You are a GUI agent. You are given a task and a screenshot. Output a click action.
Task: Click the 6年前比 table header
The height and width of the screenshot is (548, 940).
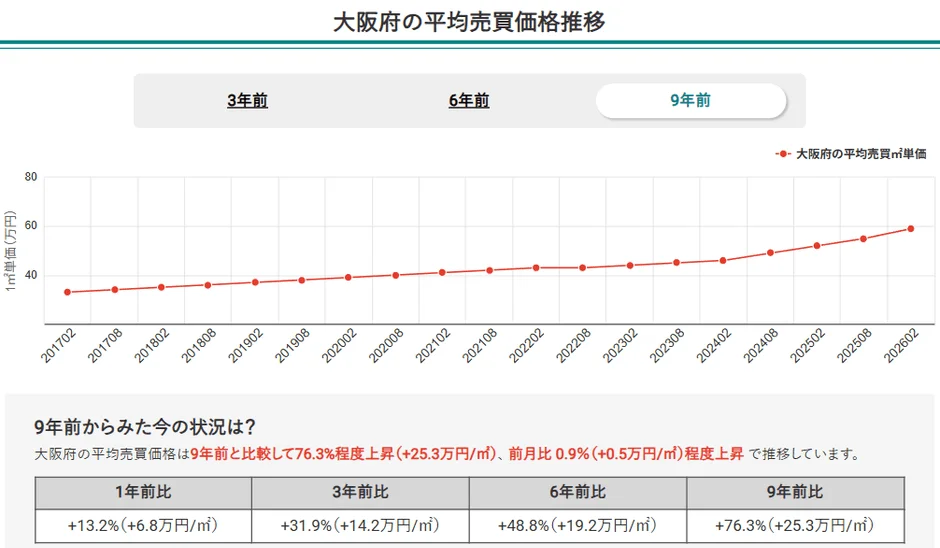(577, 492)
